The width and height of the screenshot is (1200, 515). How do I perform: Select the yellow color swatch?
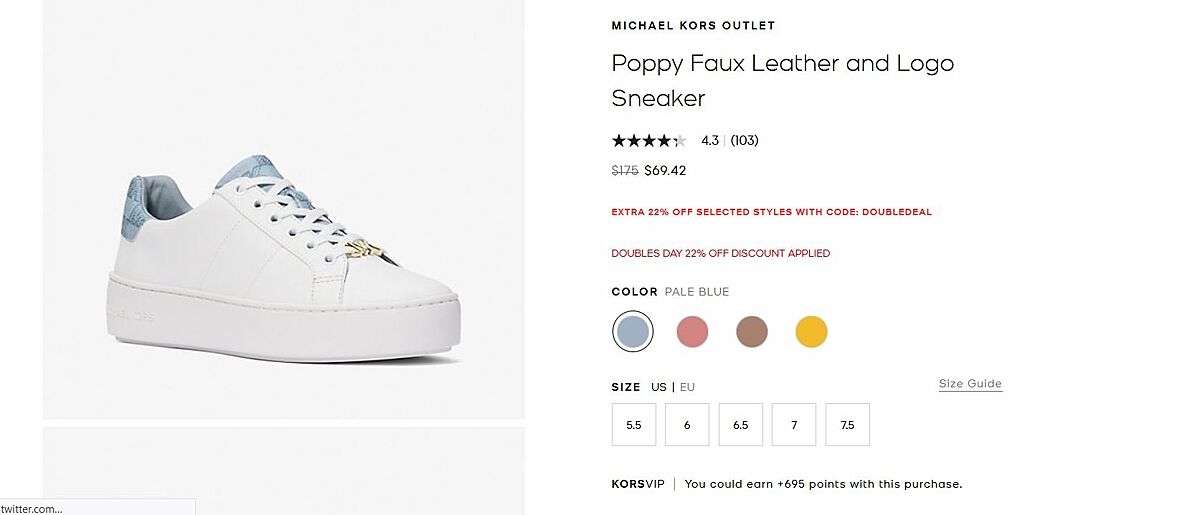pyautogui.click(x=811, y=331)
